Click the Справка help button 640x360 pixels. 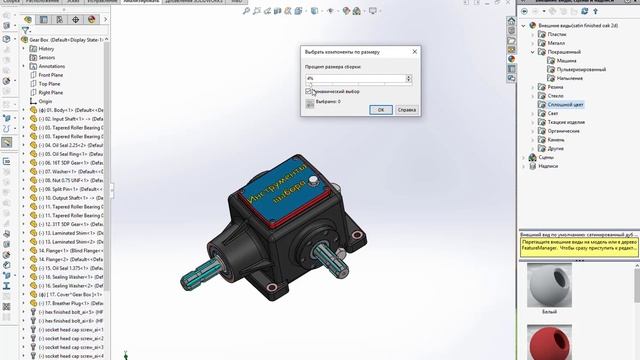pyautogui.click(x=407, y=110)
